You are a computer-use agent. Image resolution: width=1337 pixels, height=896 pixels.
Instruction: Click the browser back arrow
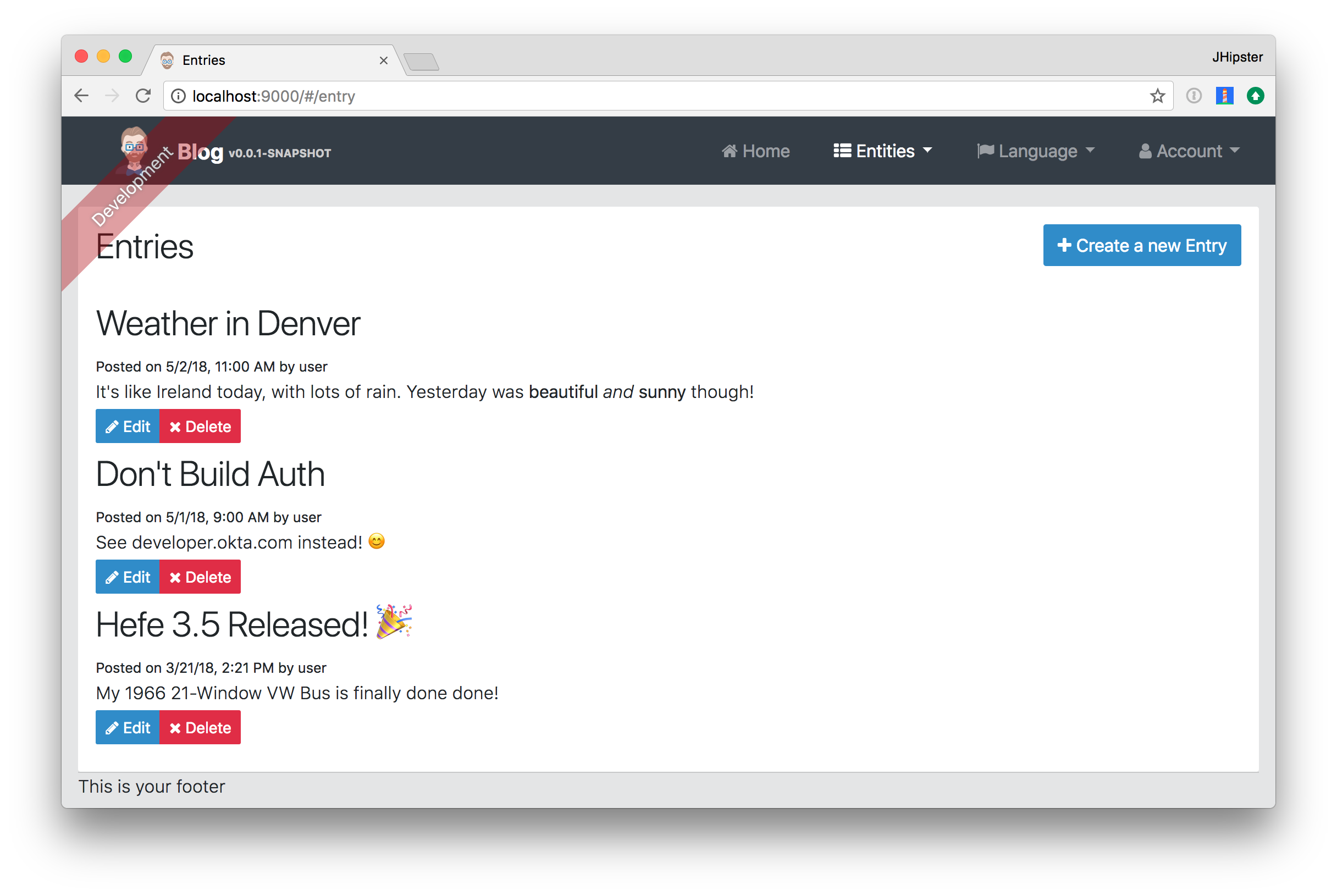pos(82,96)
